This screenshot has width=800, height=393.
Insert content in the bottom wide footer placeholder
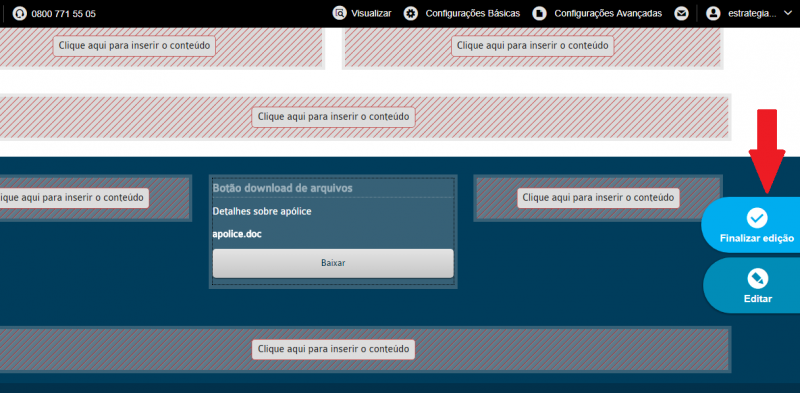[333, 349]
